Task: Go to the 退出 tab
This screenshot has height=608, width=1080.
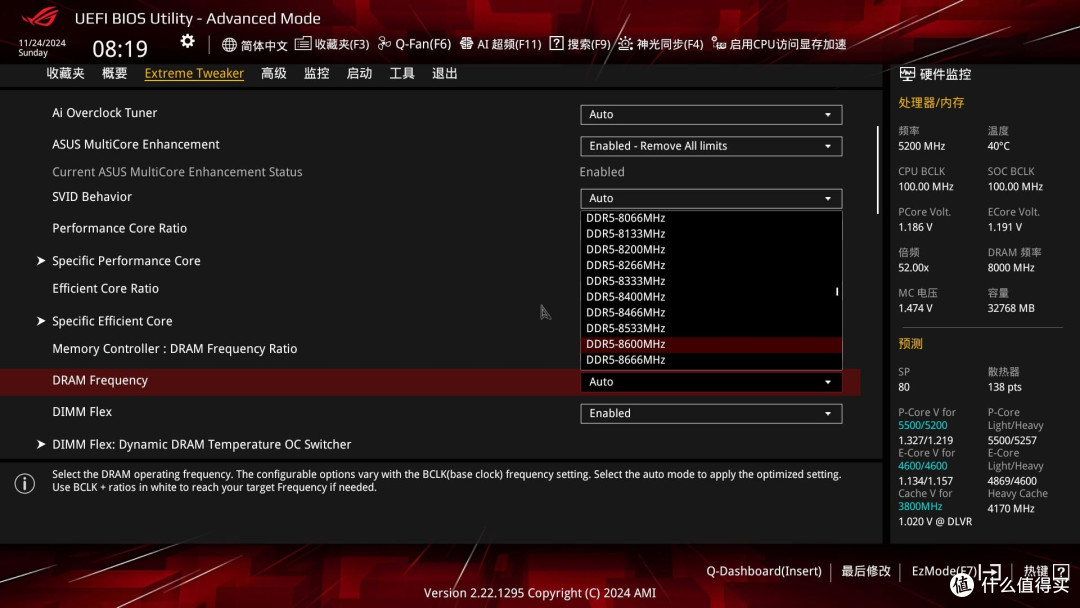Action: pyautogui.click(x=444, y=74)
